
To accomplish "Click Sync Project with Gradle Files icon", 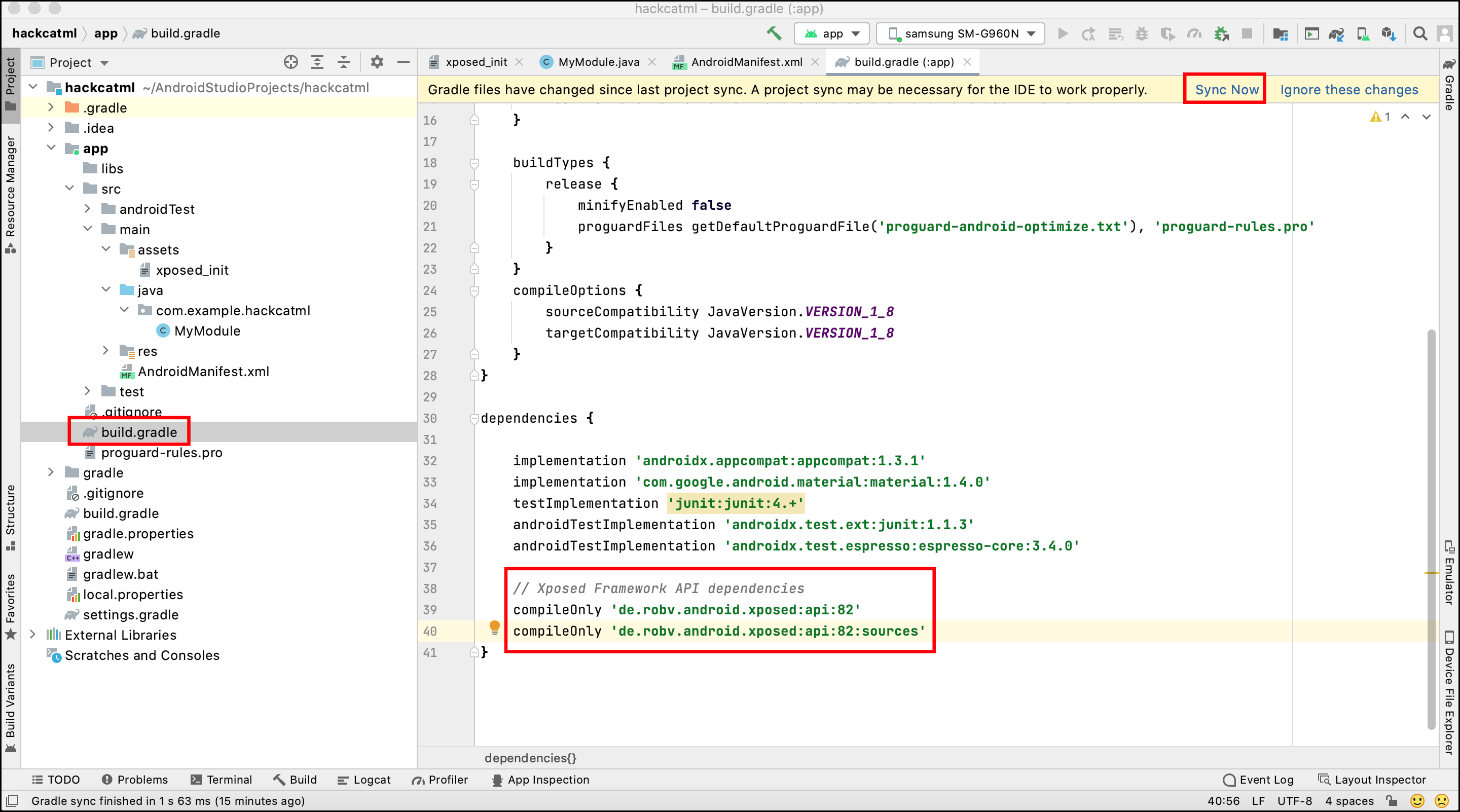I will 1336,34.
